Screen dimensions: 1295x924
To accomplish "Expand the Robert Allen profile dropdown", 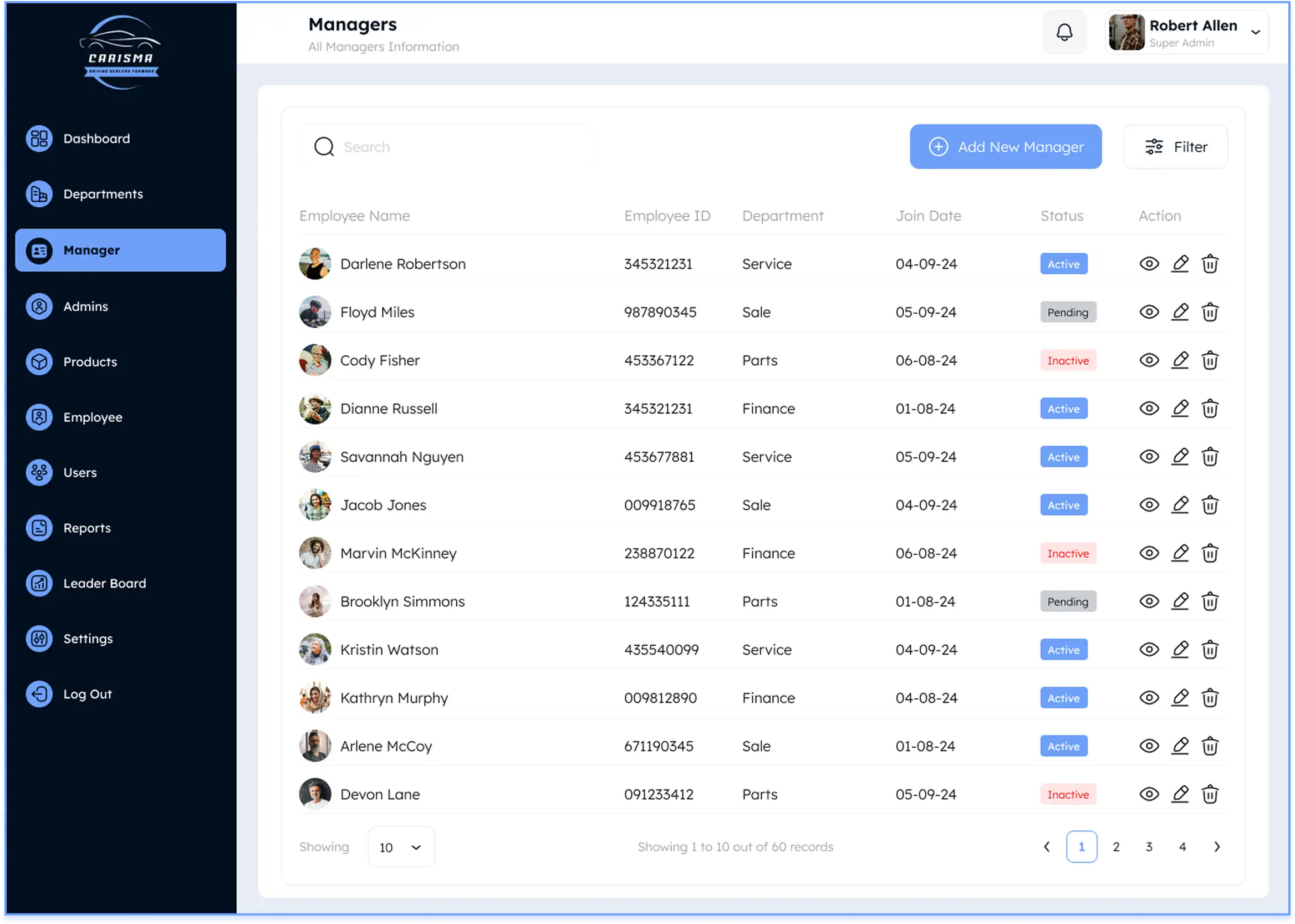I will pyautogui.click(x=1255, y=33).
